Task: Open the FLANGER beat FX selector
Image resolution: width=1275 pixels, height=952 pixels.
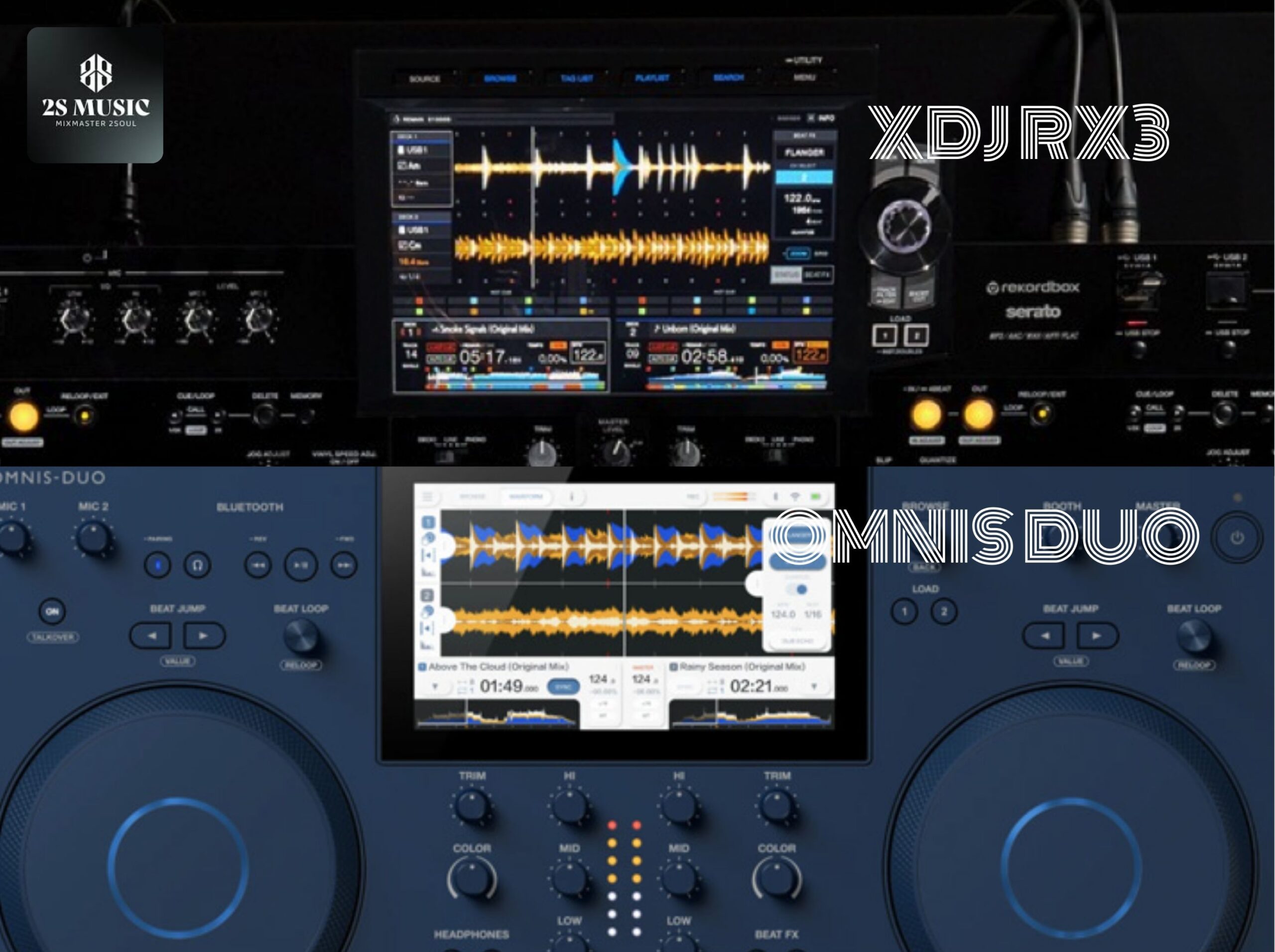Action: (x=804, y=152)
